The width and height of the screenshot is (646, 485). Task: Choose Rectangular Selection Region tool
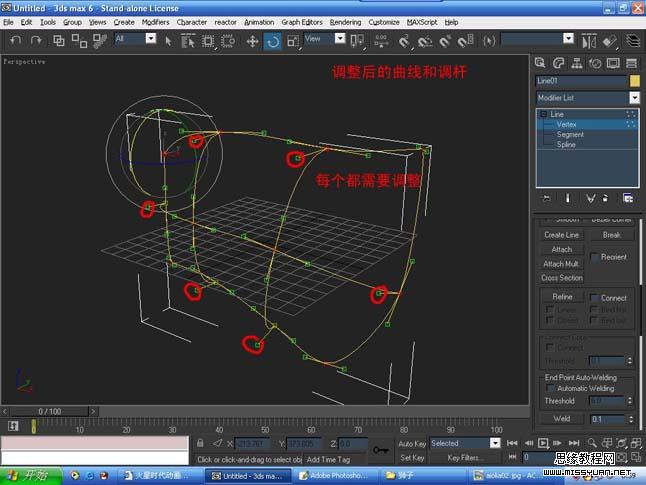(208, 41)
